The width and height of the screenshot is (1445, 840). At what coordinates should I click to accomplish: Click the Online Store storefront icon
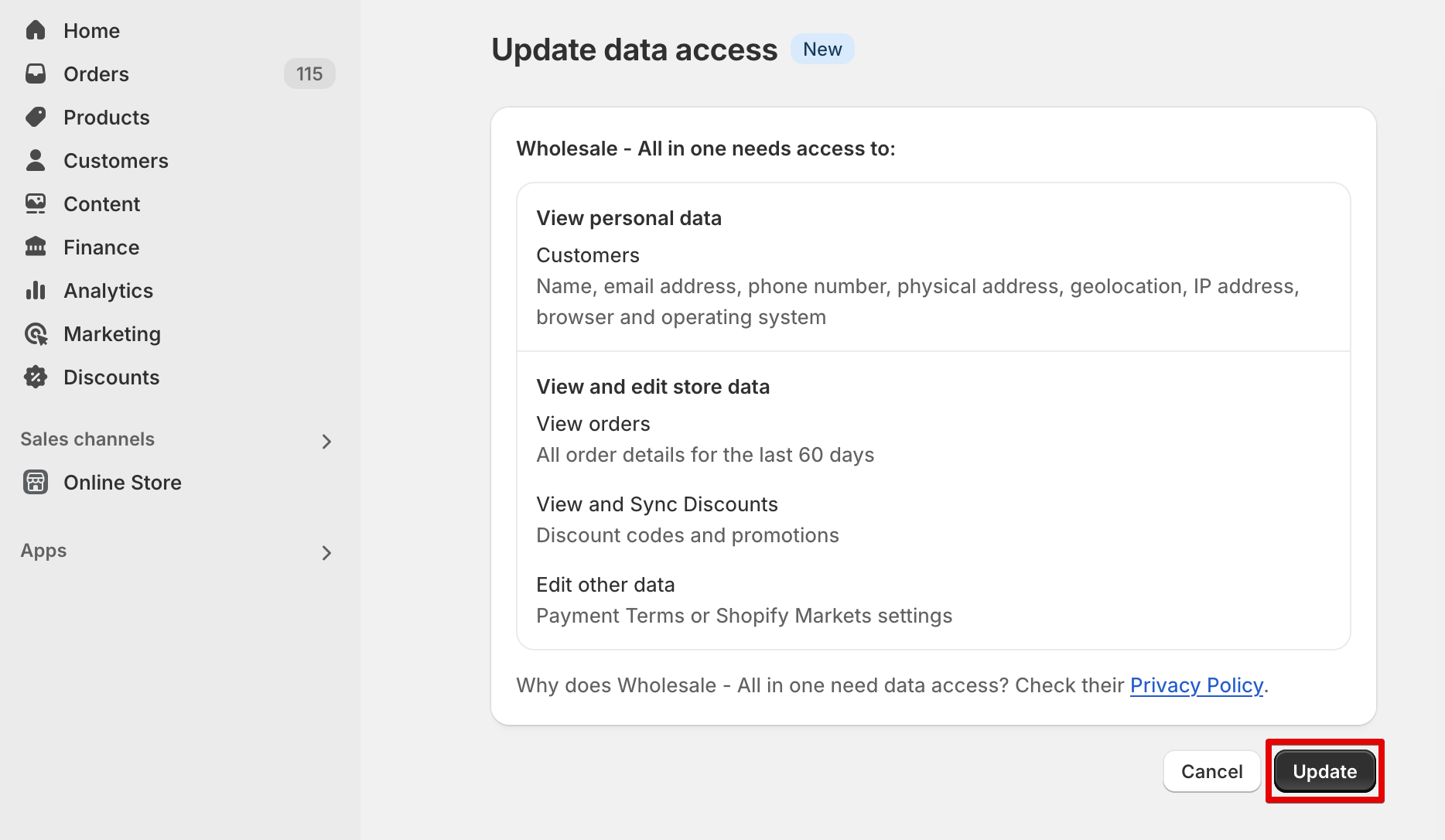pos(36,482)
